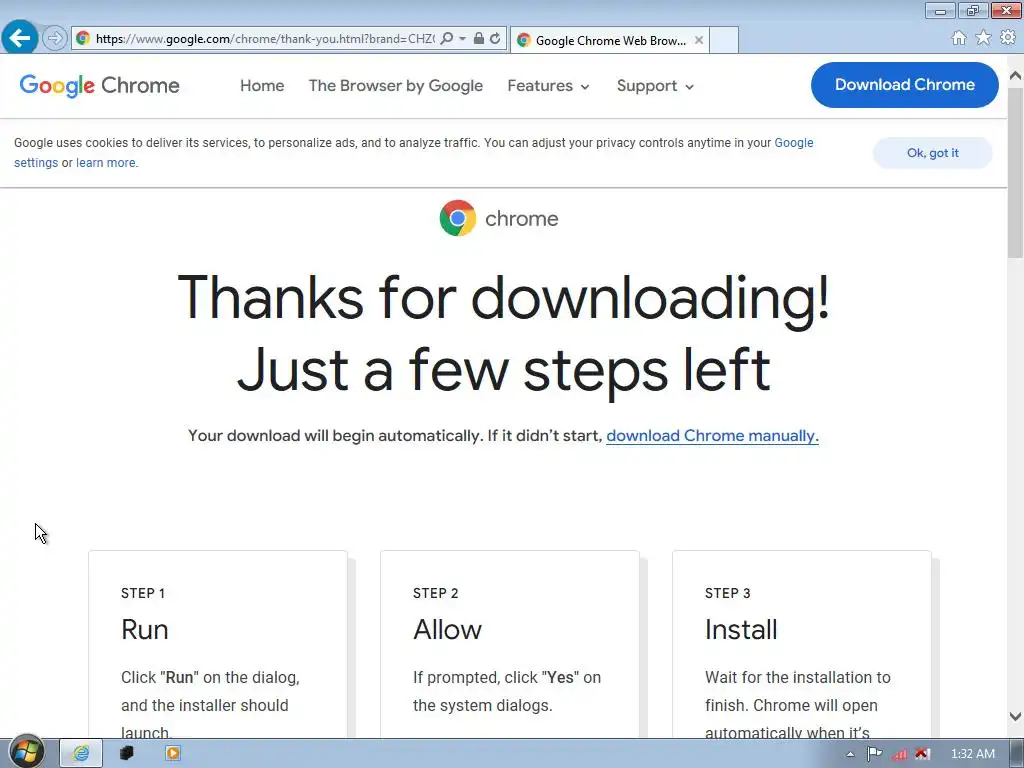
Task: Go back using the blue back arrow
Action: (20, 38)
